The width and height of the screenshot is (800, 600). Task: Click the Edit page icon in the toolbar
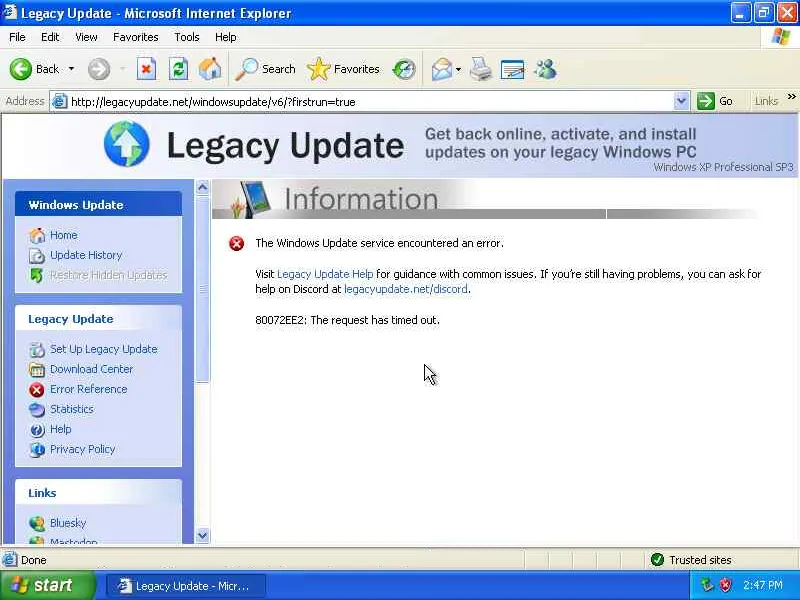coord(512,69)
